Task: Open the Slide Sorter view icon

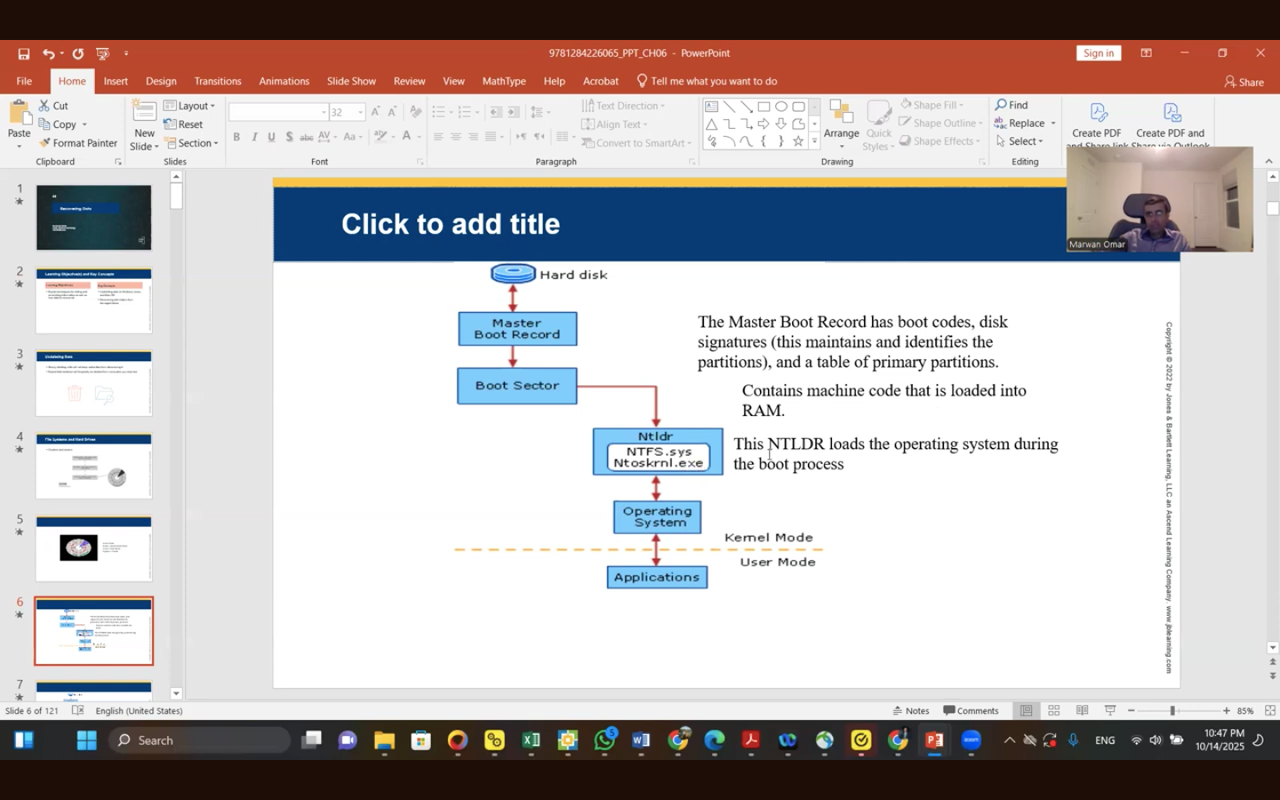Action: 1053,711
